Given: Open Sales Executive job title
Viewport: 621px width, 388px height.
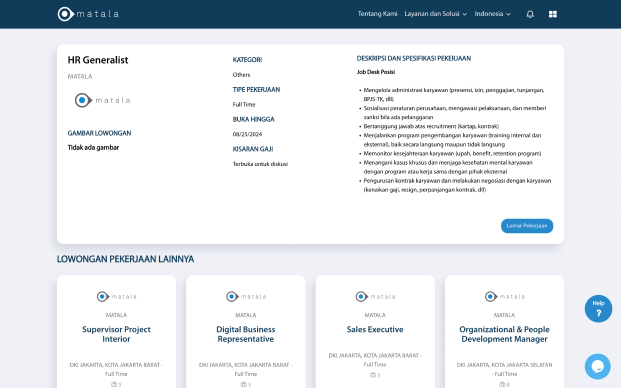Looking at the screenshot, I should pos(375,329).
